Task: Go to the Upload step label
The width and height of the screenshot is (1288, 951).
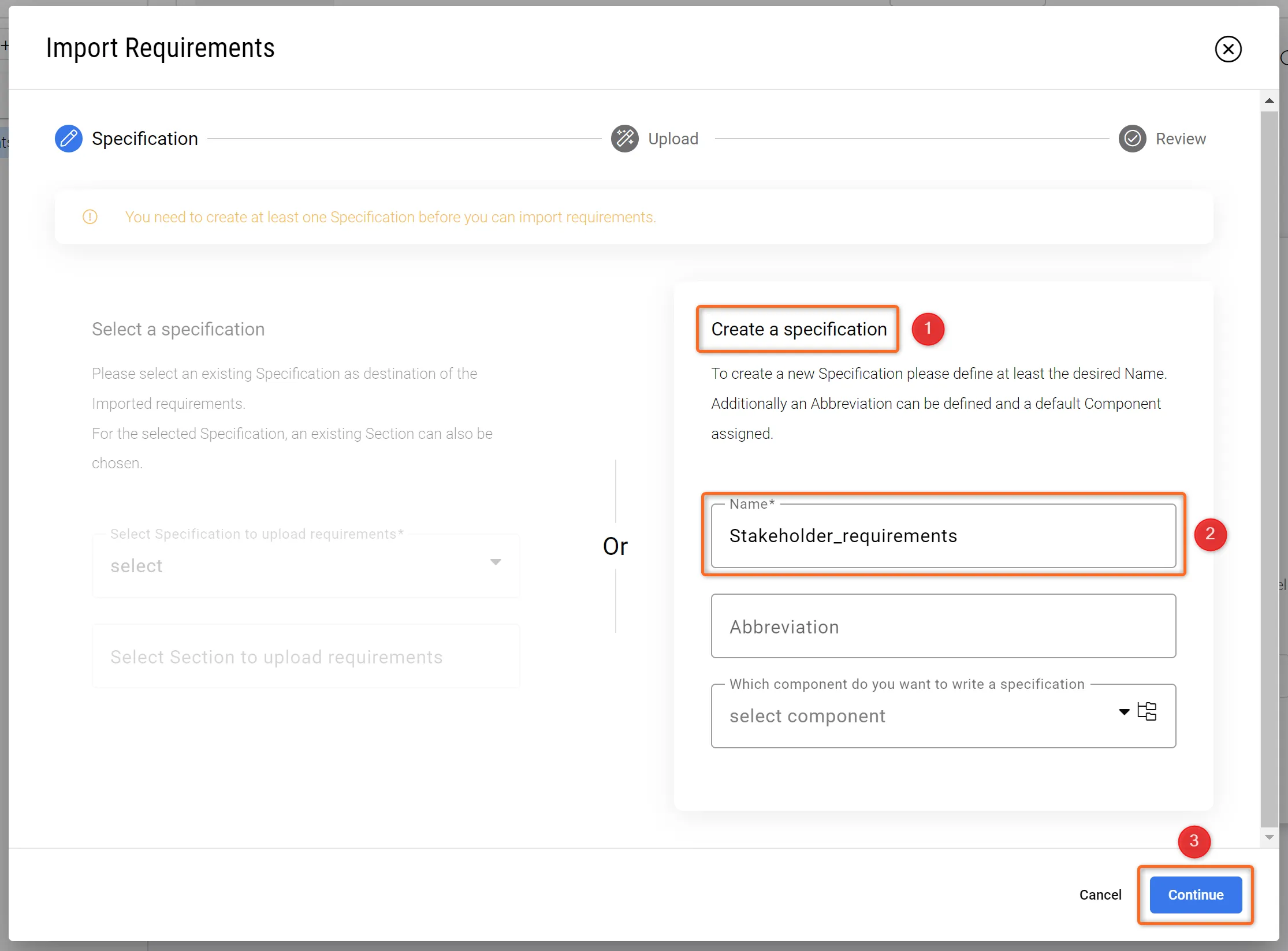Action: 673,139
